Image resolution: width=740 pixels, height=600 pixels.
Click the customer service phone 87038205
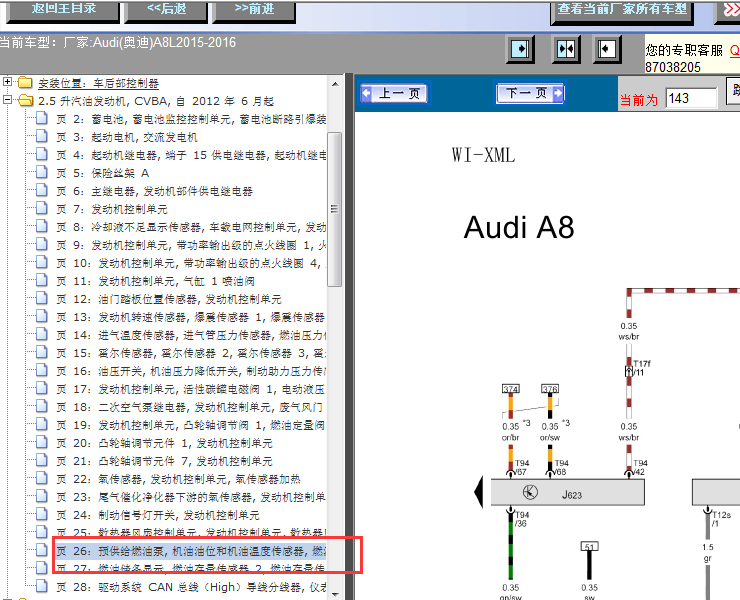[673, 67]
